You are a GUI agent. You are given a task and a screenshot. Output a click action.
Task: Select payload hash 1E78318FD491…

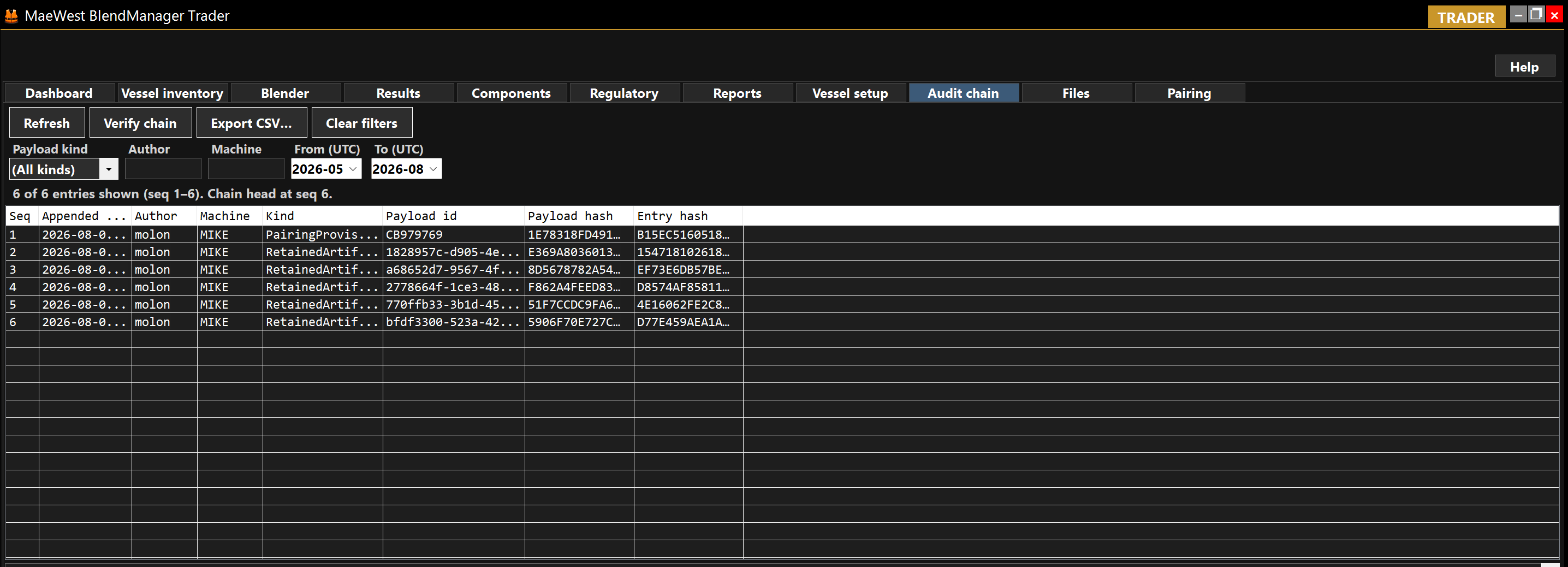tap(579, 234)
